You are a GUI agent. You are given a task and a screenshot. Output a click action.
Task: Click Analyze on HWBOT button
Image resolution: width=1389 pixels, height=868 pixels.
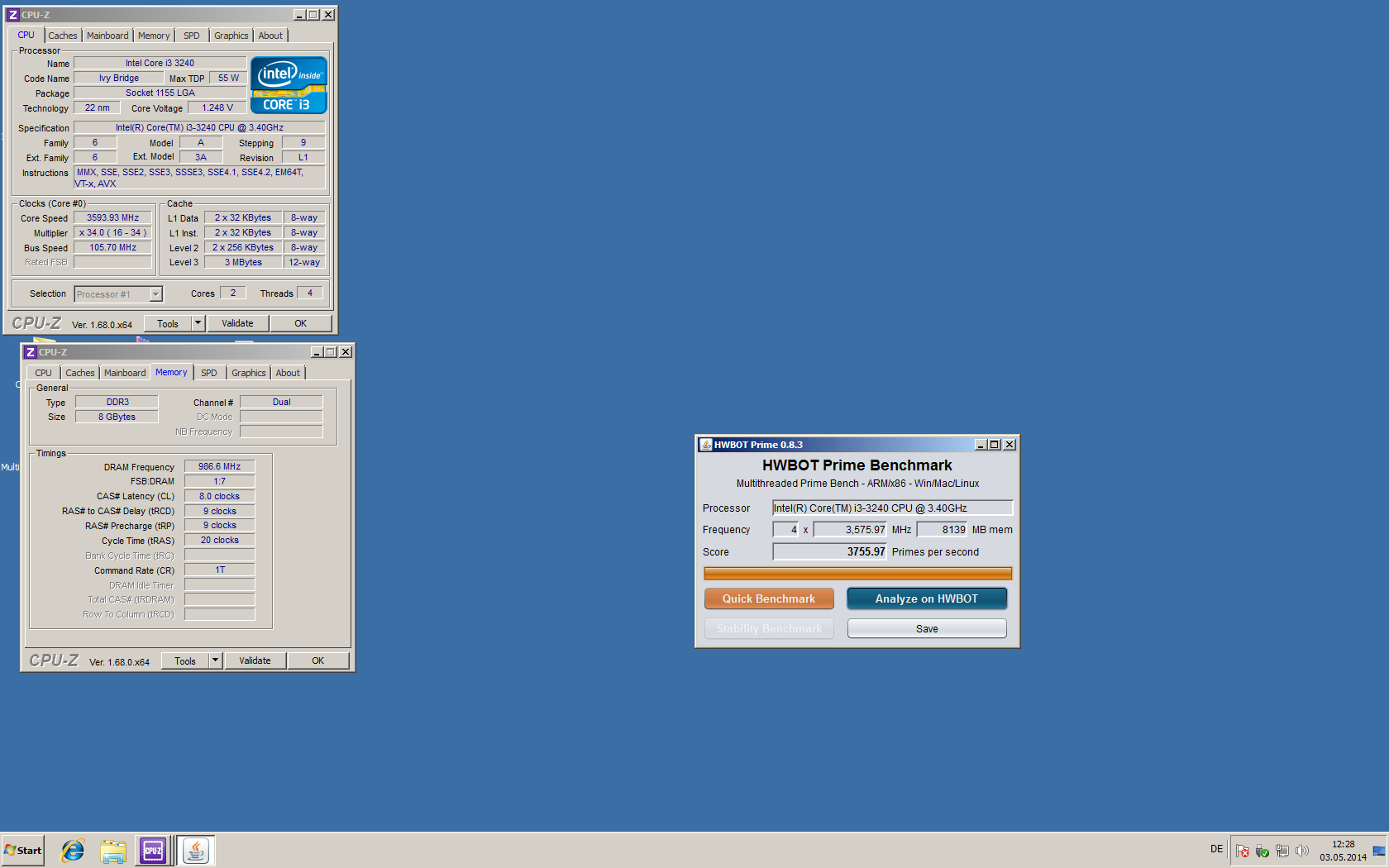927,599
